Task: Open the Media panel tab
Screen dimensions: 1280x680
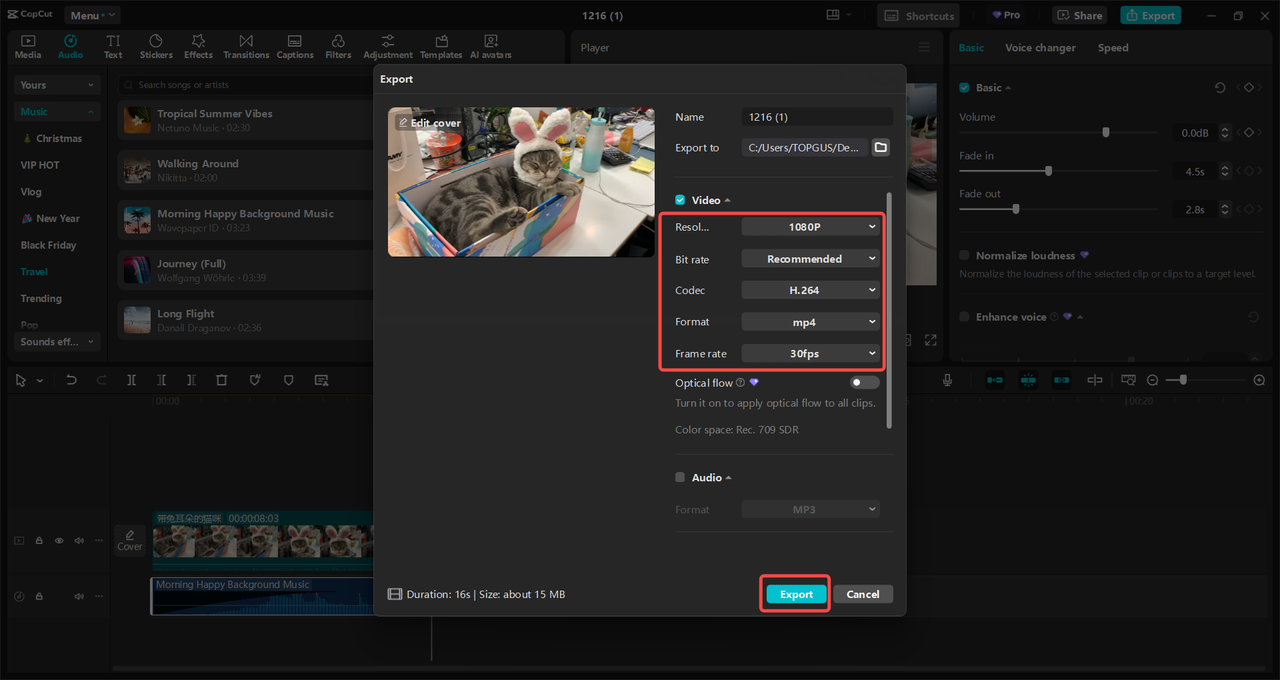Action: coord(28,46)
